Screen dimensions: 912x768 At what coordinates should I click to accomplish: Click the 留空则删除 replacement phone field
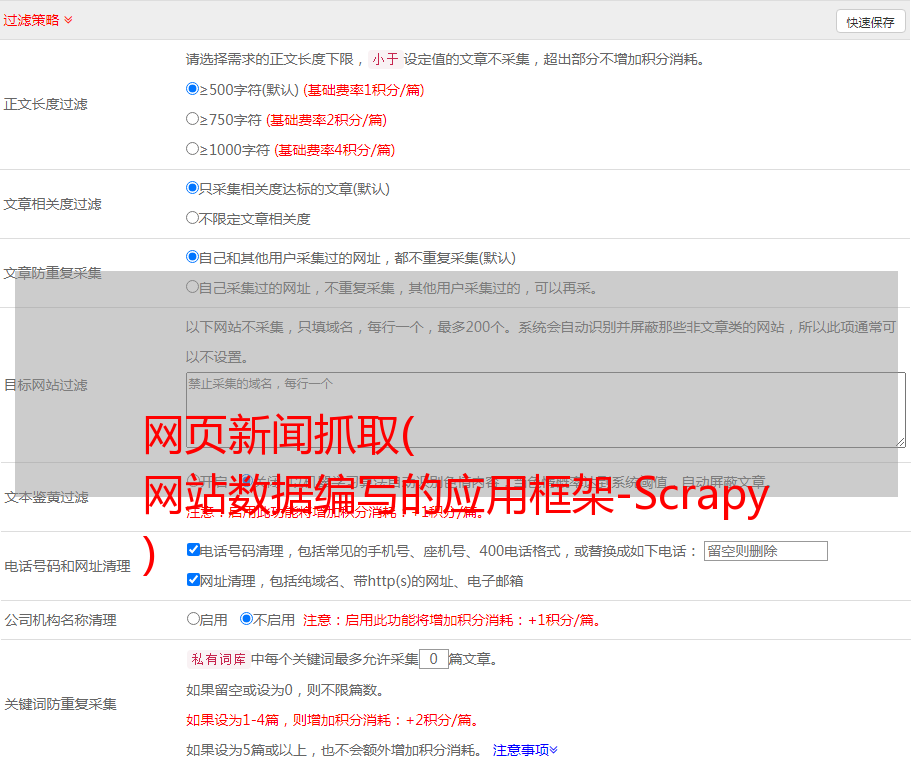[765, 551]
